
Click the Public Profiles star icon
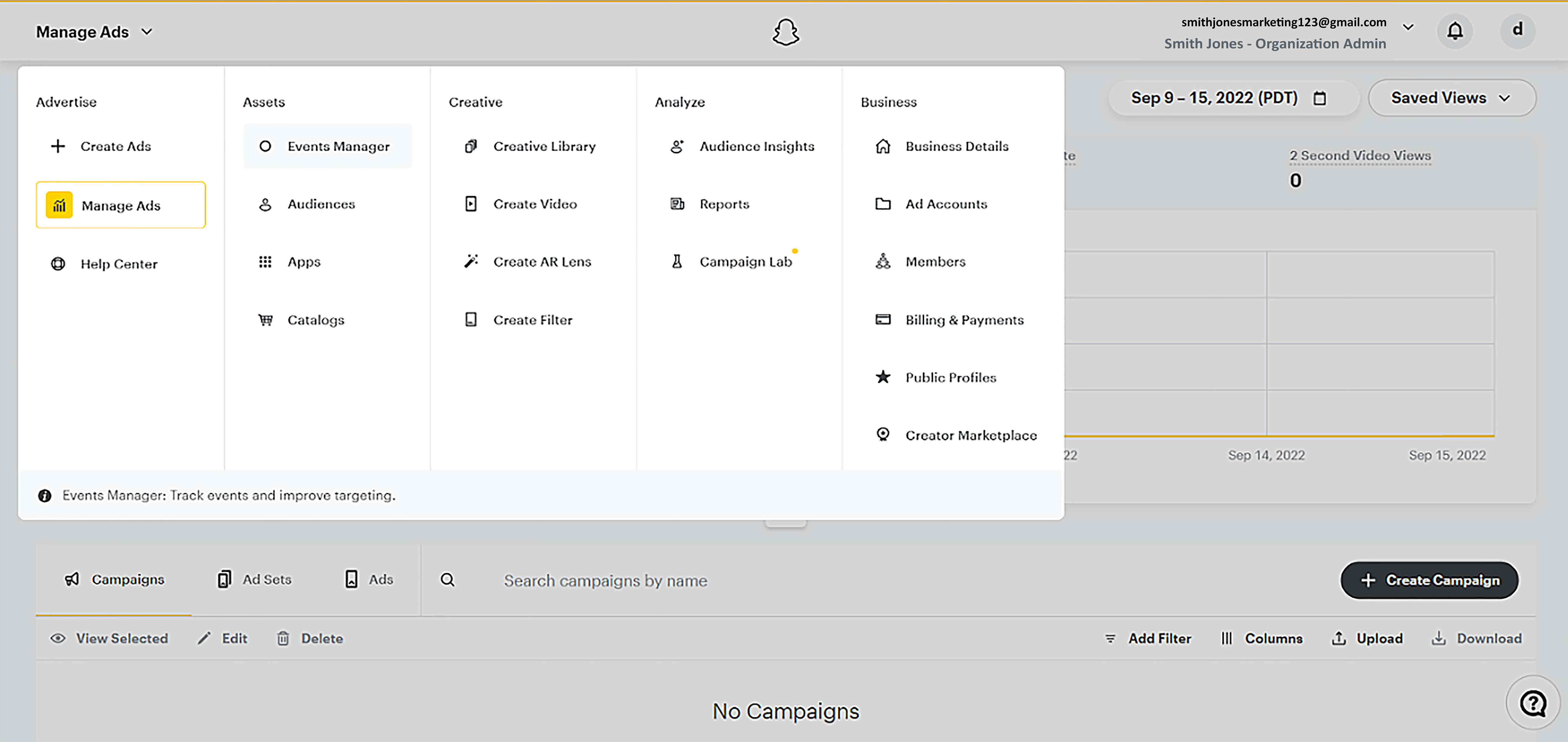(883, 377)
